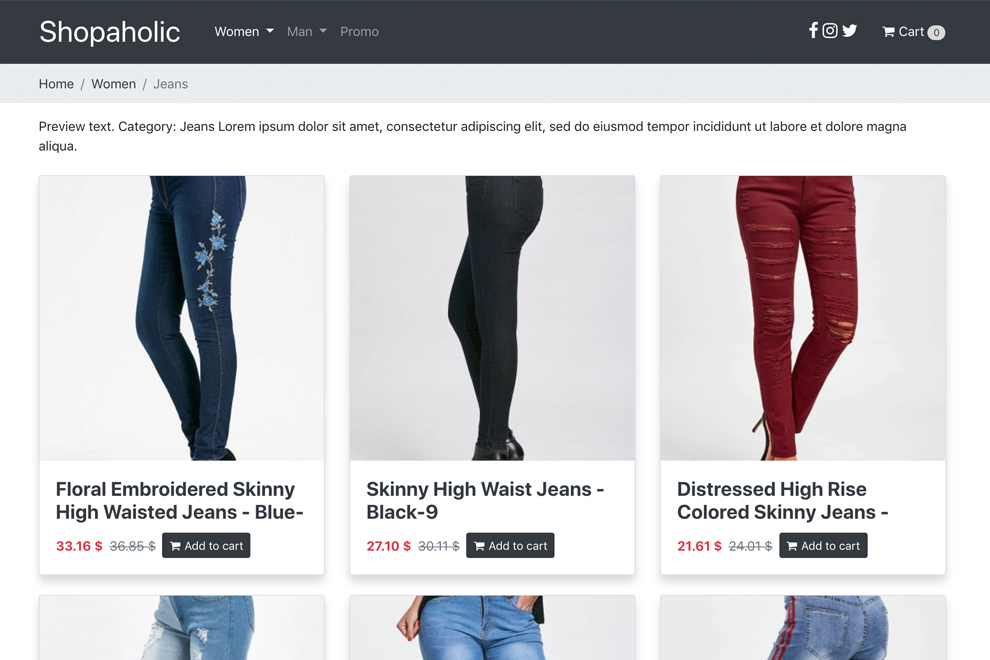Expand the Women dropdown menu
Image resolution: width=990 pixels, height=660 pixels.
click(x=244, y=32)
